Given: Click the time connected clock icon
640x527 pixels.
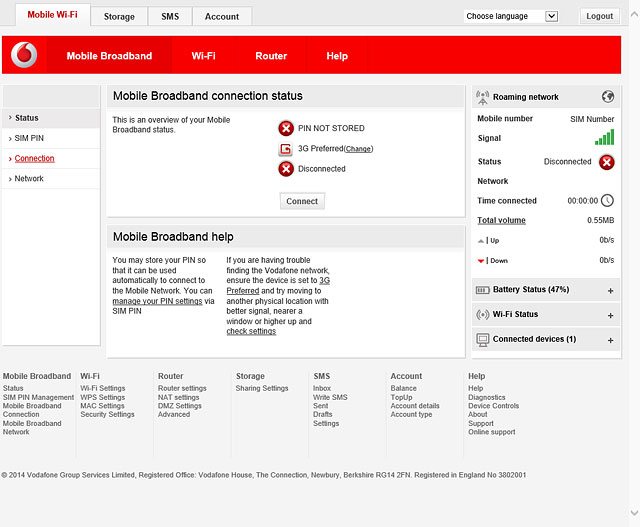Looking at the screenshot, I should [607, 200].
